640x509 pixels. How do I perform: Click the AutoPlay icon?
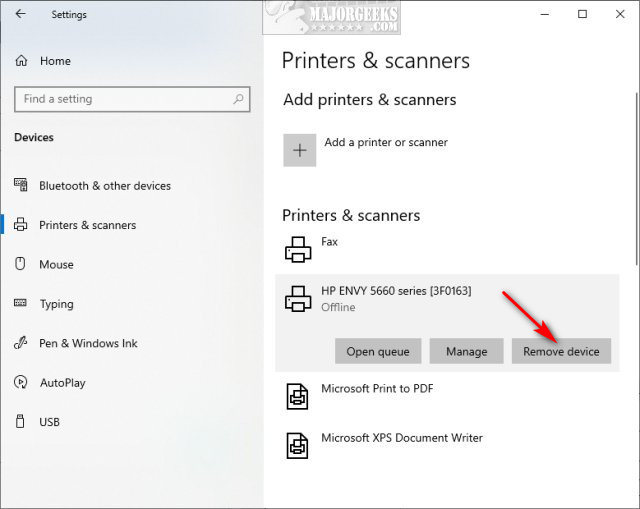pos(21,383)
